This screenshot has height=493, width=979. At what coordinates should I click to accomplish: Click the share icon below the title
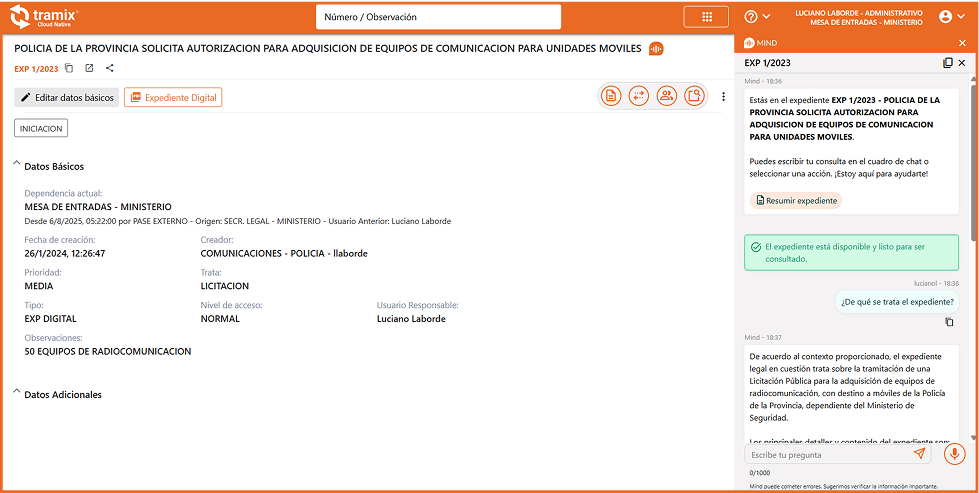click(x=110, y=68)
